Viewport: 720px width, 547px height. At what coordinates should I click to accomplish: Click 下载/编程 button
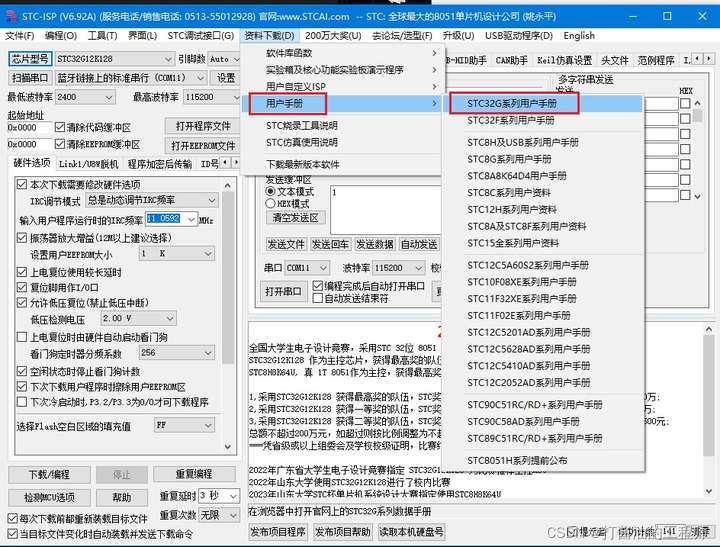point(49,474)
